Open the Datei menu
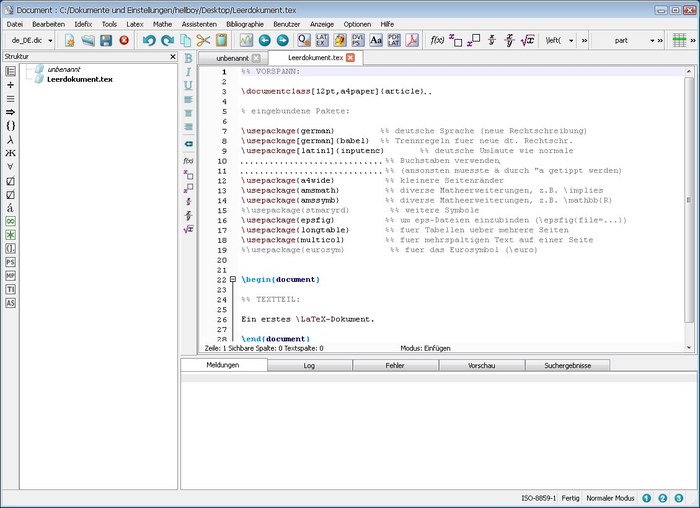This screenshot has height=508, width=700. tap(15, 24)
